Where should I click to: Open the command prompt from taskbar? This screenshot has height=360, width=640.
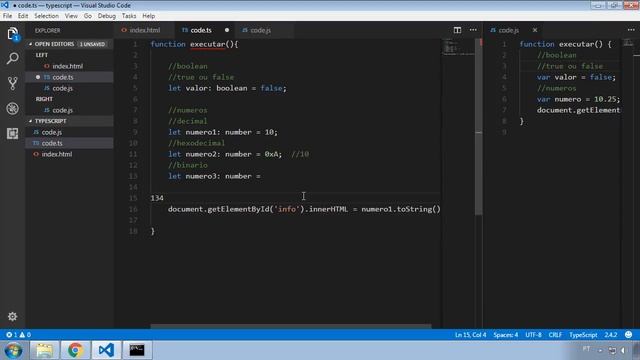(137, 350)
